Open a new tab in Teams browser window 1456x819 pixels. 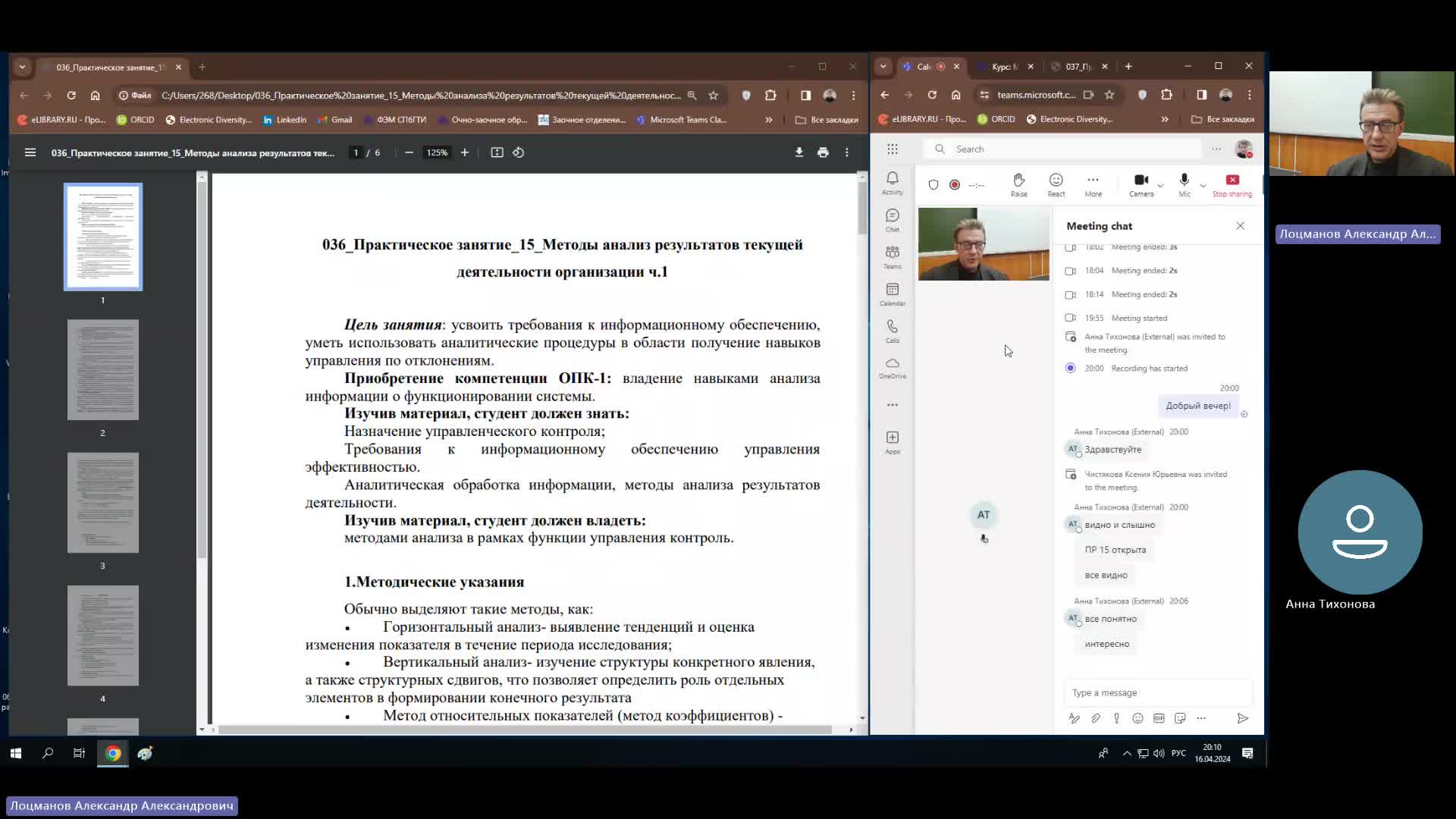click(1128, 67)
